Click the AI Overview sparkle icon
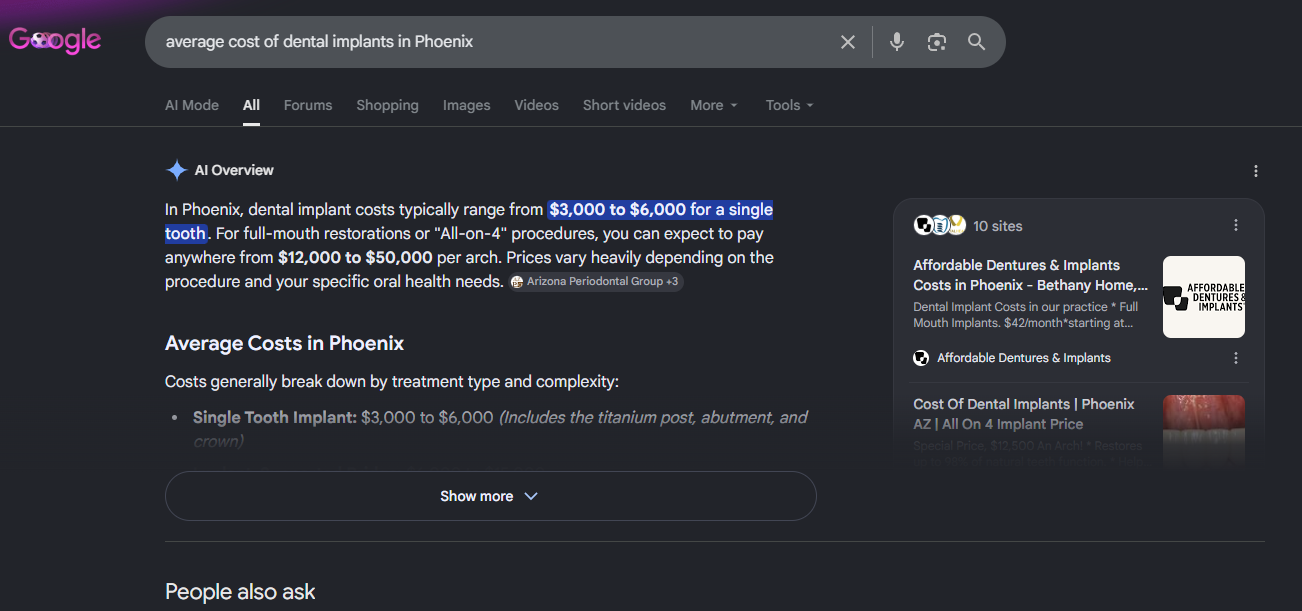 point(176,170)
